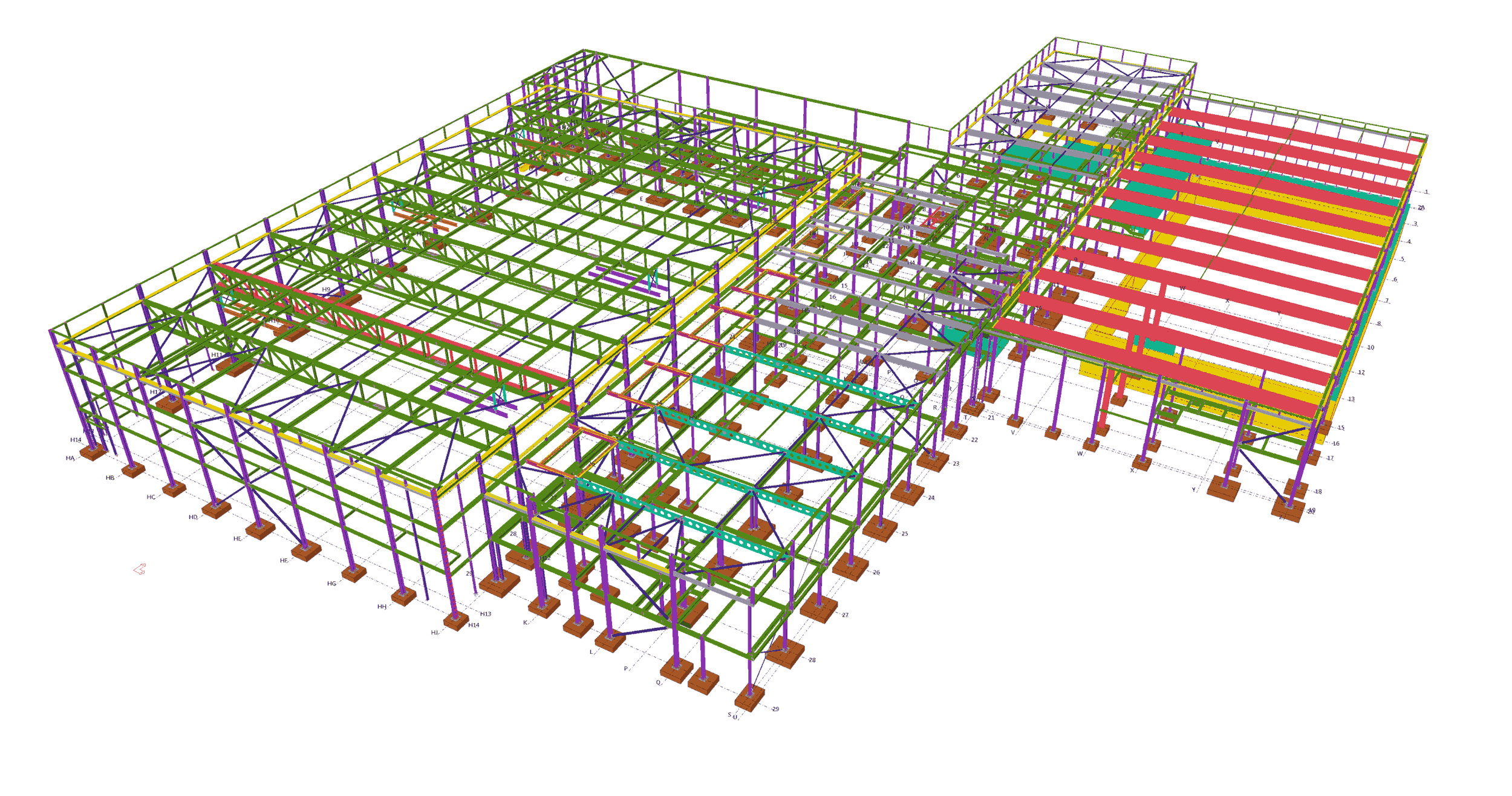Select the 24 label beside the outer footing

(x=931, y=498)
